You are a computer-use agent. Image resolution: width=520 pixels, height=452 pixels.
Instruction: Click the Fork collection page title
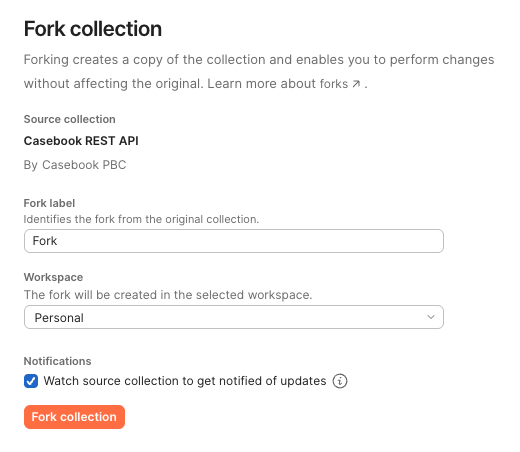click(x=93, y=29)
